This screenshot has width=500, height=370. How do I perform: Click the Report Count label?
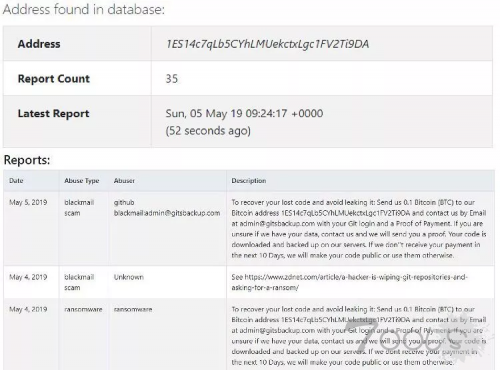(54, 79)
